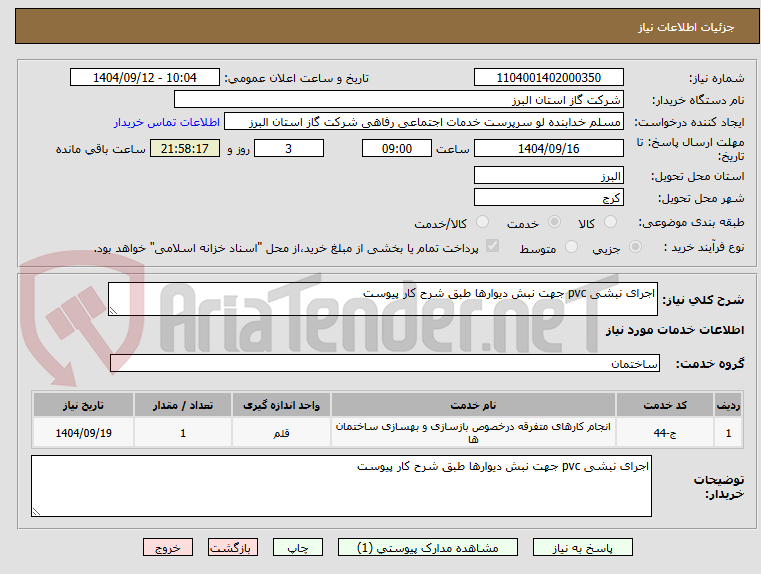761x574 pixels.
Task: Click the deadline date field 1404/09/16
Action: [x=548, y=148]
